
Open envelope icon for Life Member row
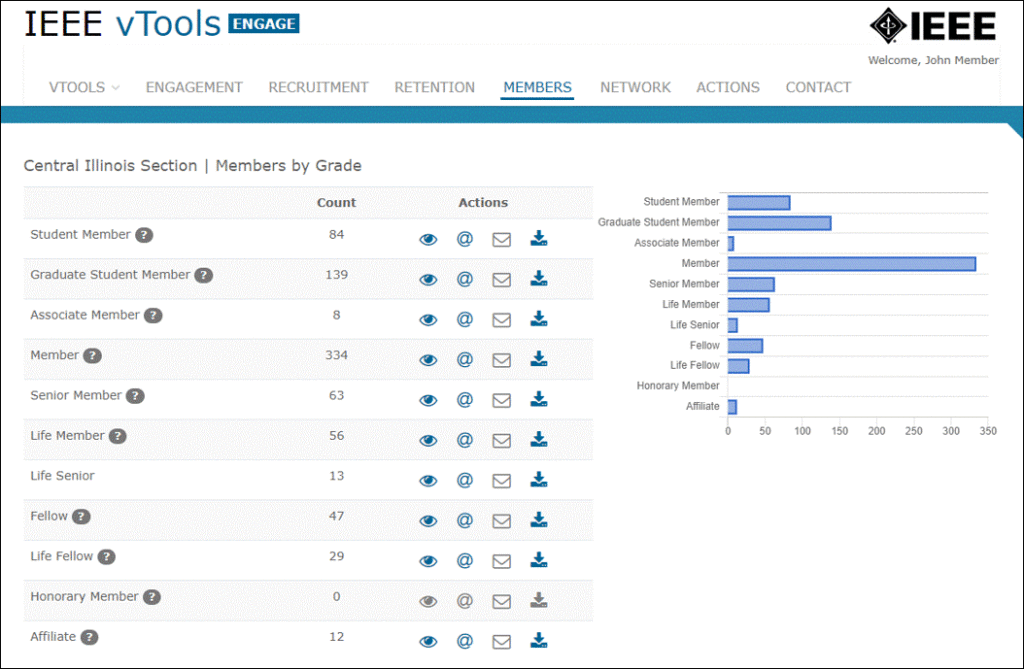[501, 439]
